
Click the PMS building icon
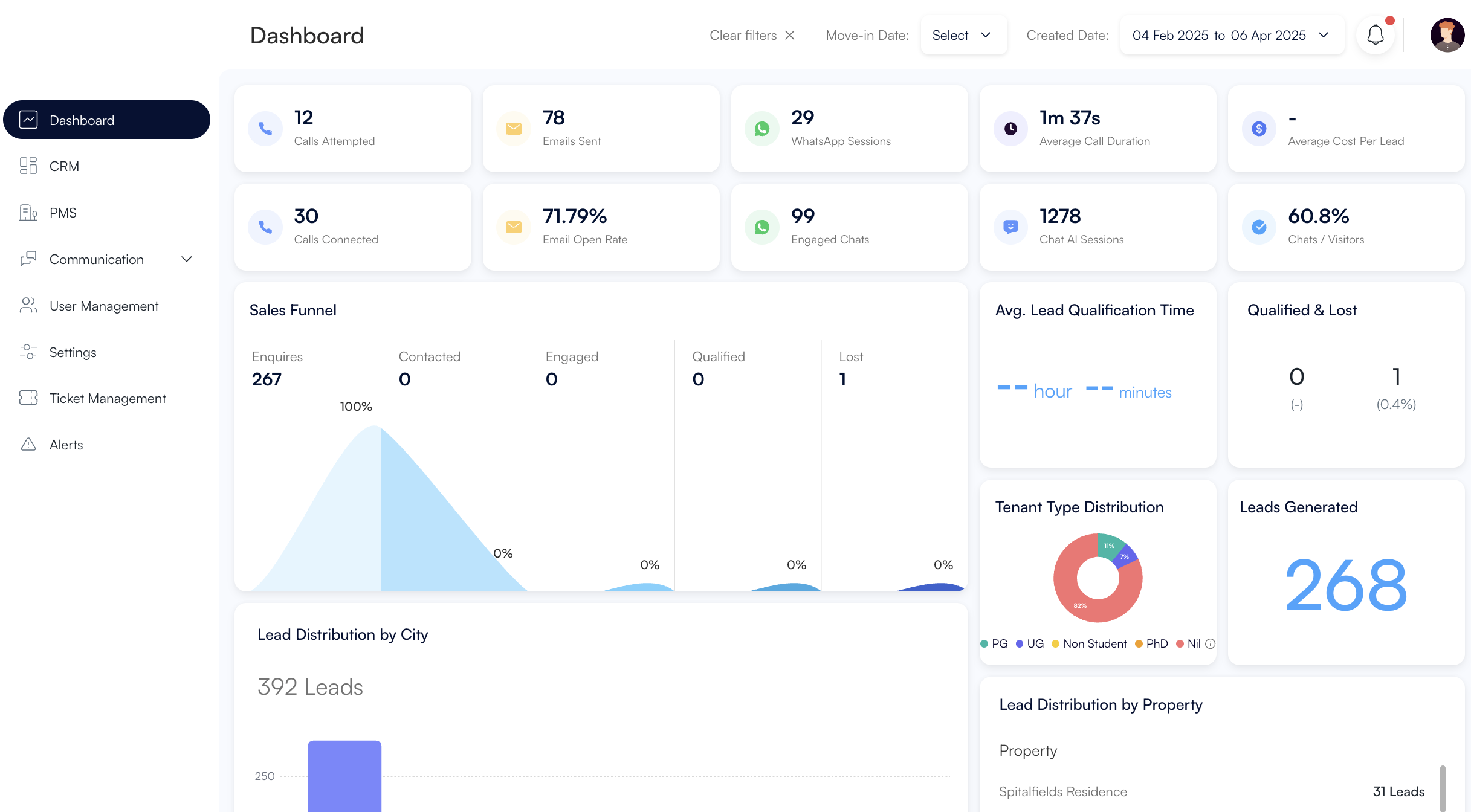[28, 213]
